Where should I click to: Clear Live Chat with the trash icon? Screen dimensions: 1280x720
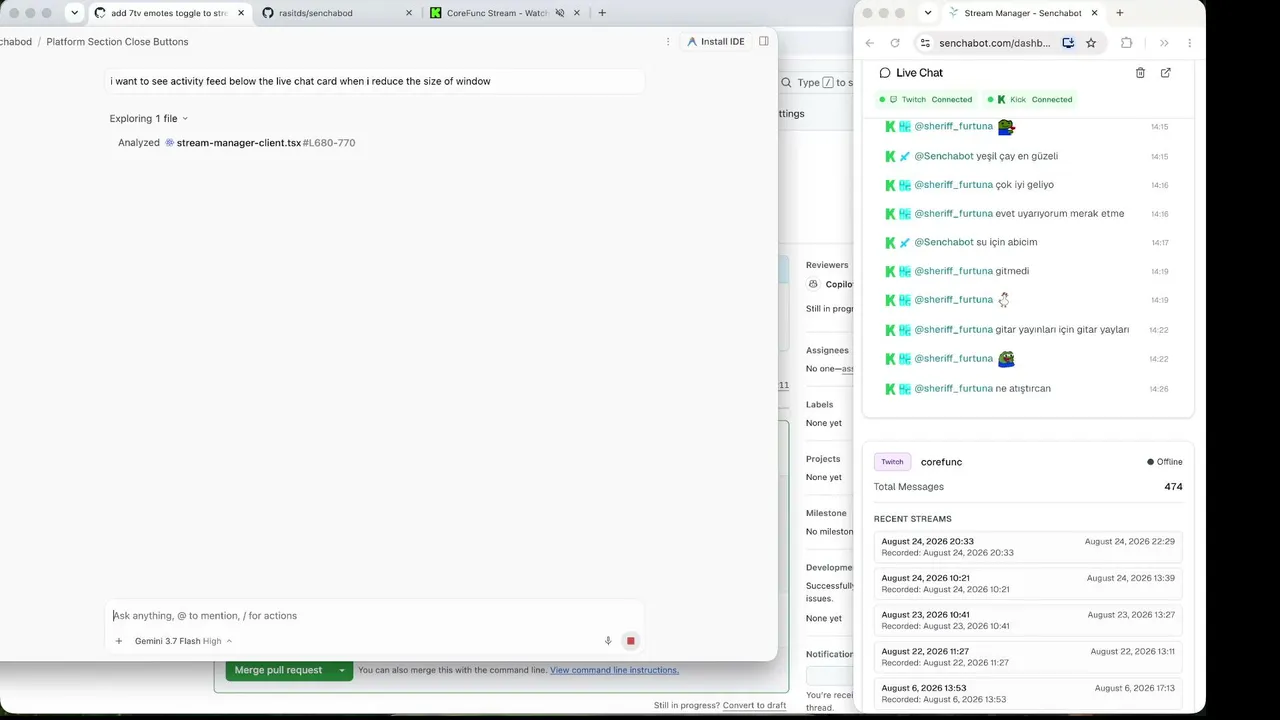point(1141,73)
